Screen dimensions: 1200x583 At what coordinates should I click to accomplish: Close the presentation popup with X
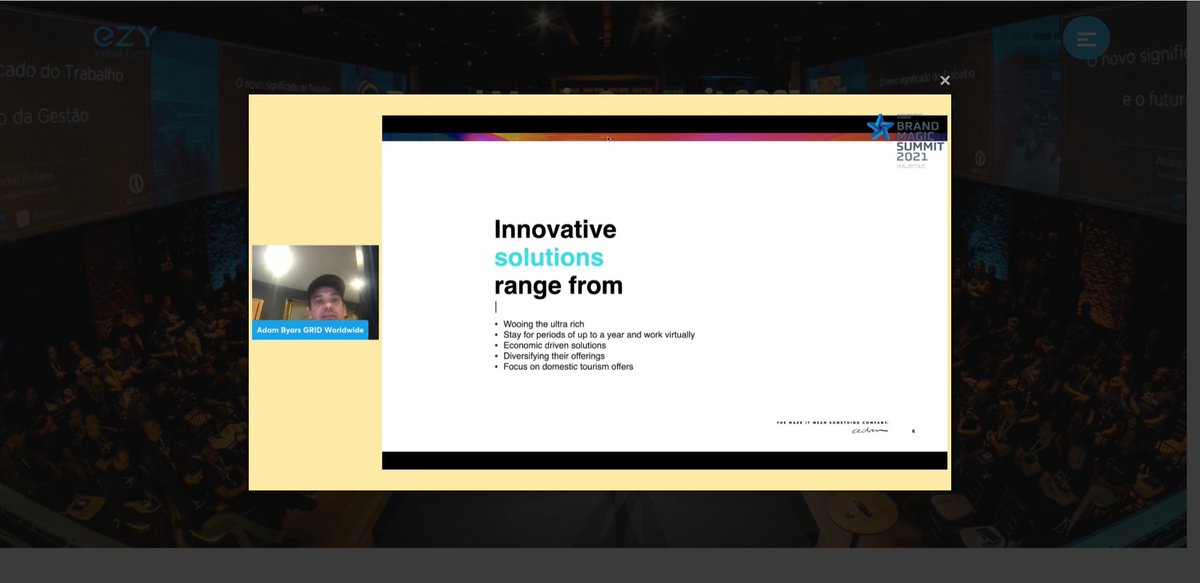pyautogui.click(x=944, y=81)
